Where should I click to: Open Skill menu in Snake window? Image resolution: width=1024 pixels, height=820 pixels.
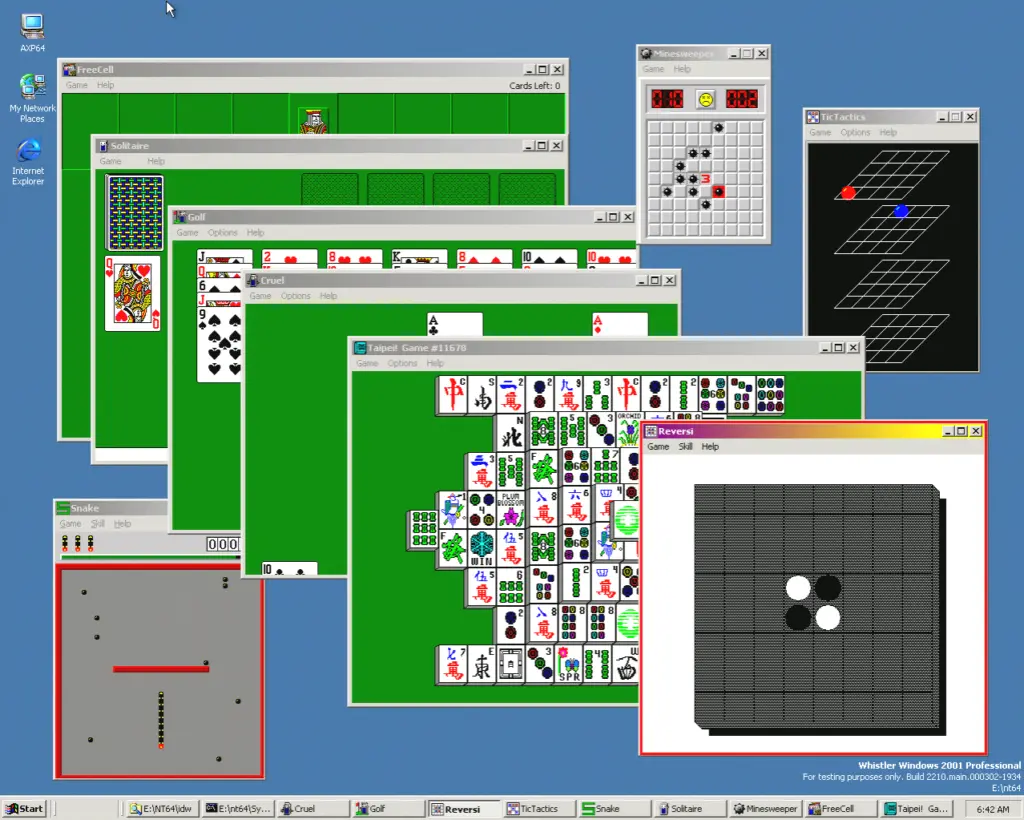(x=97, y=524)
